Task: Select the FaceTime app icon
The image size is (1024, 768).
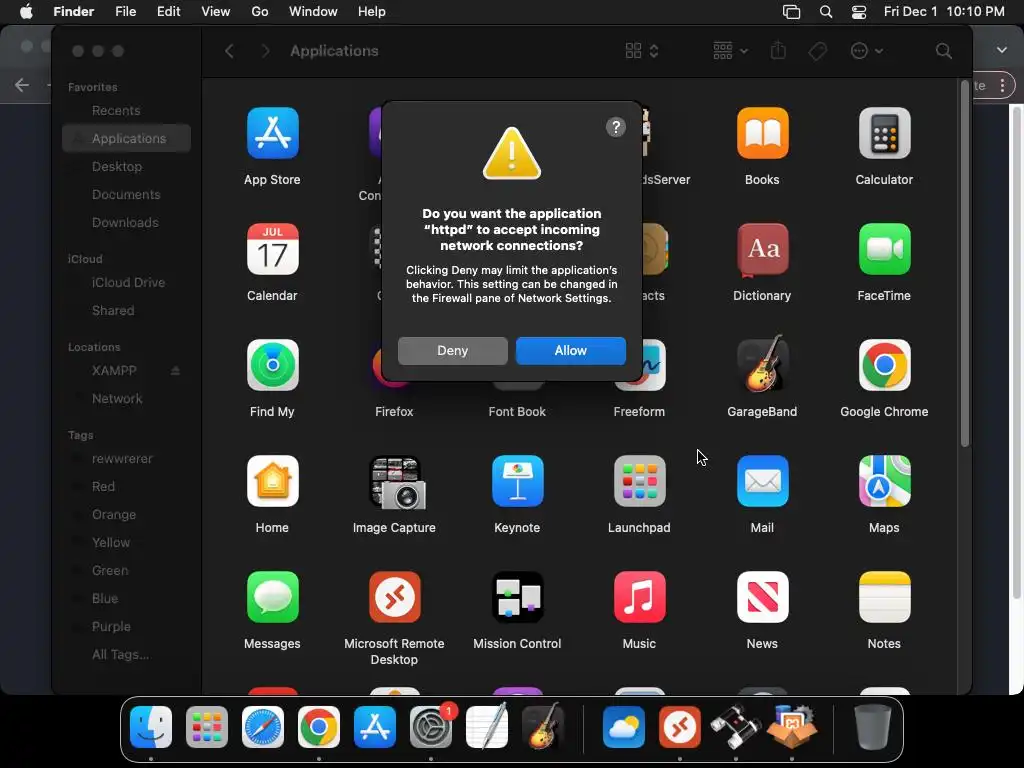Action: 884,249
